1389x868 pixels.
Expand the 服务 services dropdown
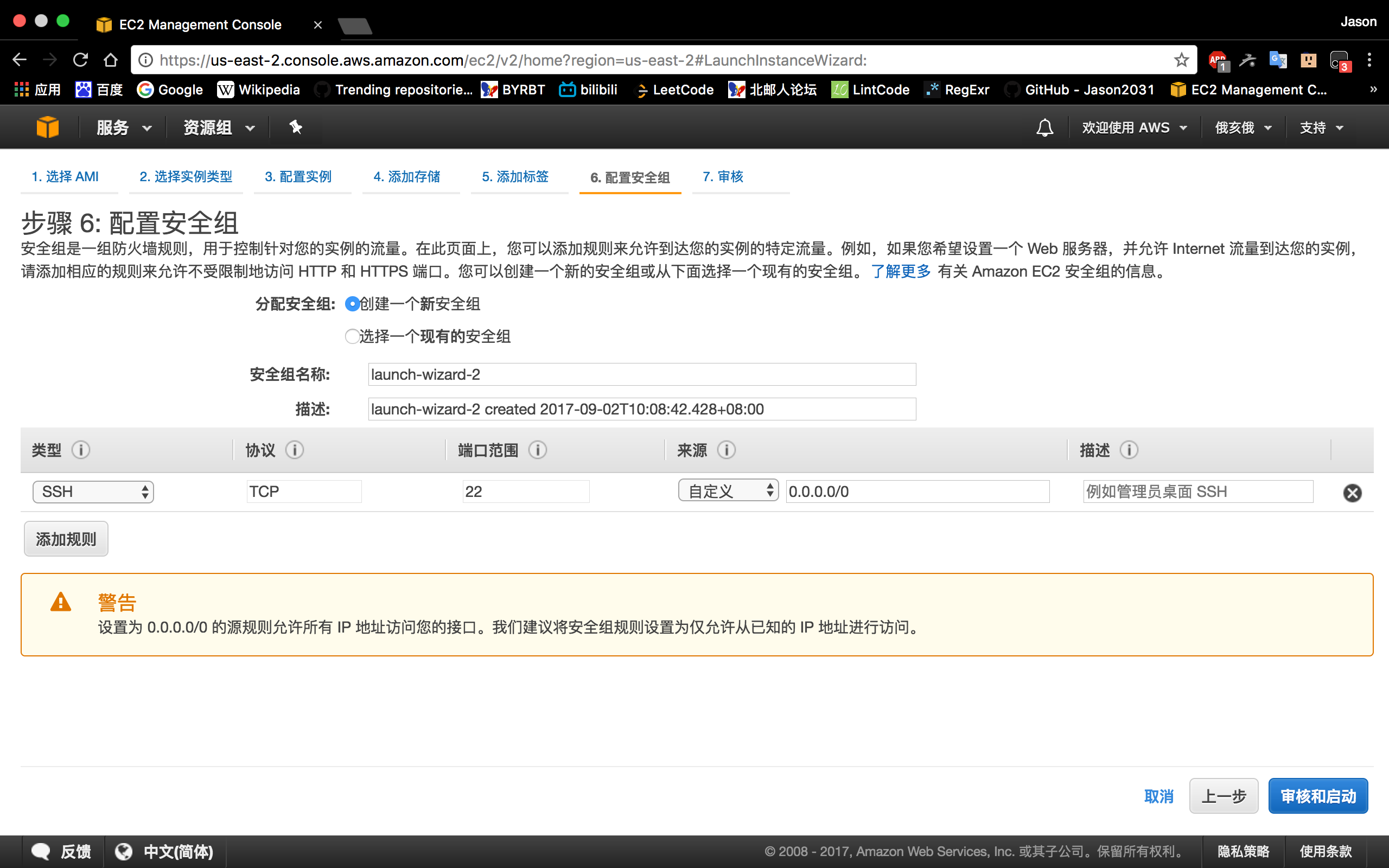124,127
